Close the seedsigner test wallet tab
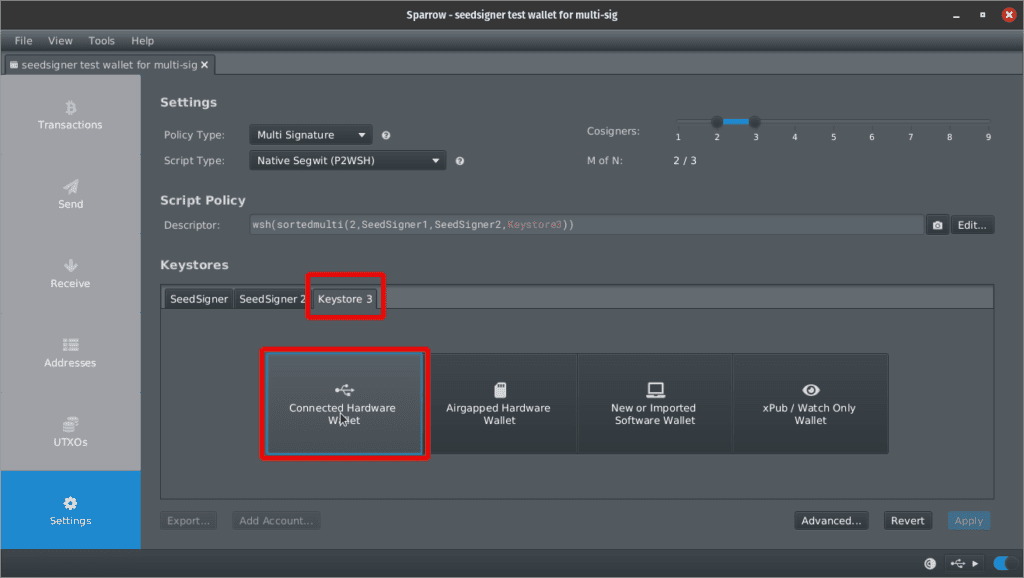Screen dimensions: 1024x578 coord(204,65)
